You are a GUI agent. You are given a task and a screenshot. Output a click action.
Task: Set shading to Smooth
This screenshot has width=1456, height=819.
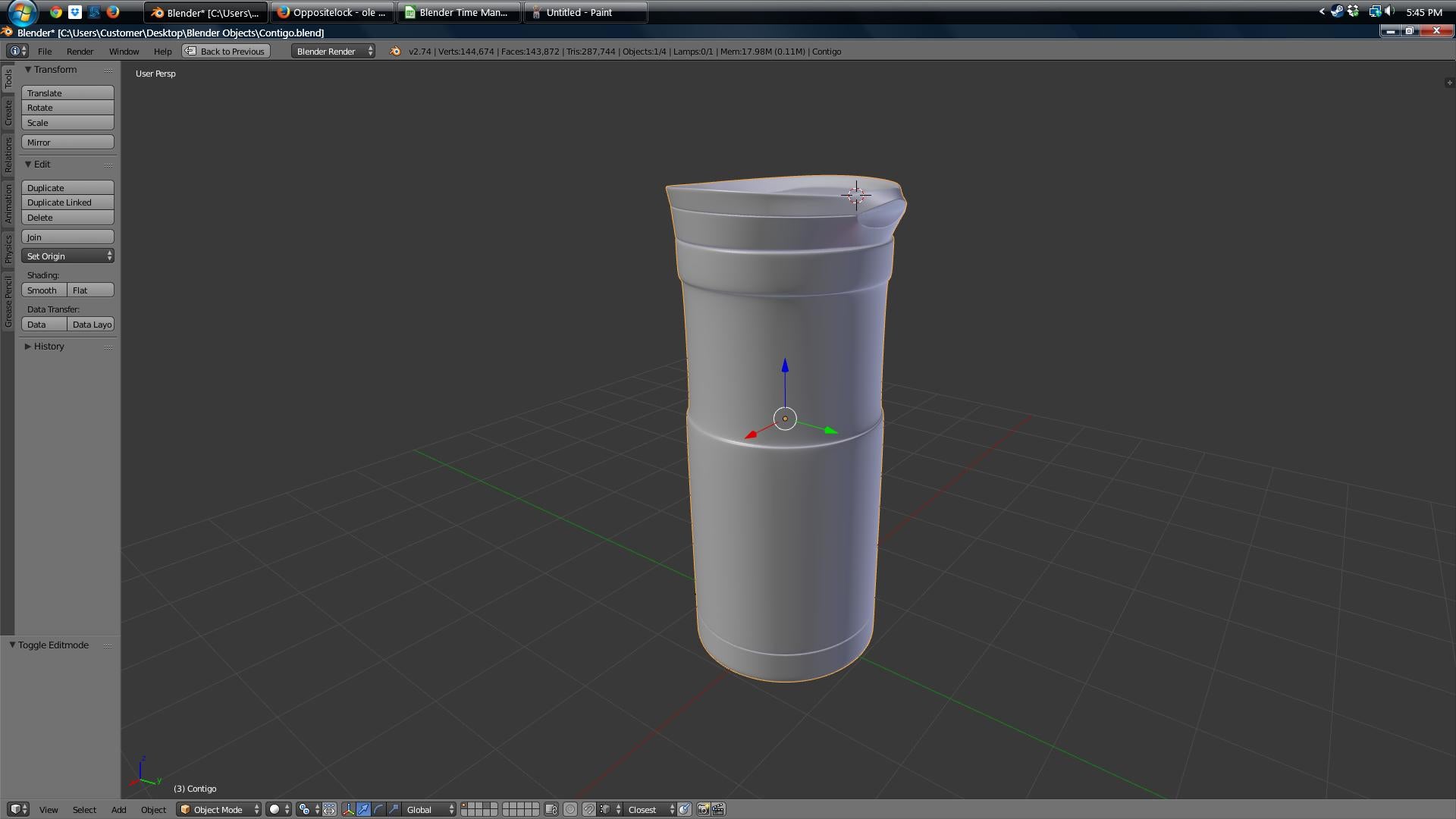[x=44, y=290]
